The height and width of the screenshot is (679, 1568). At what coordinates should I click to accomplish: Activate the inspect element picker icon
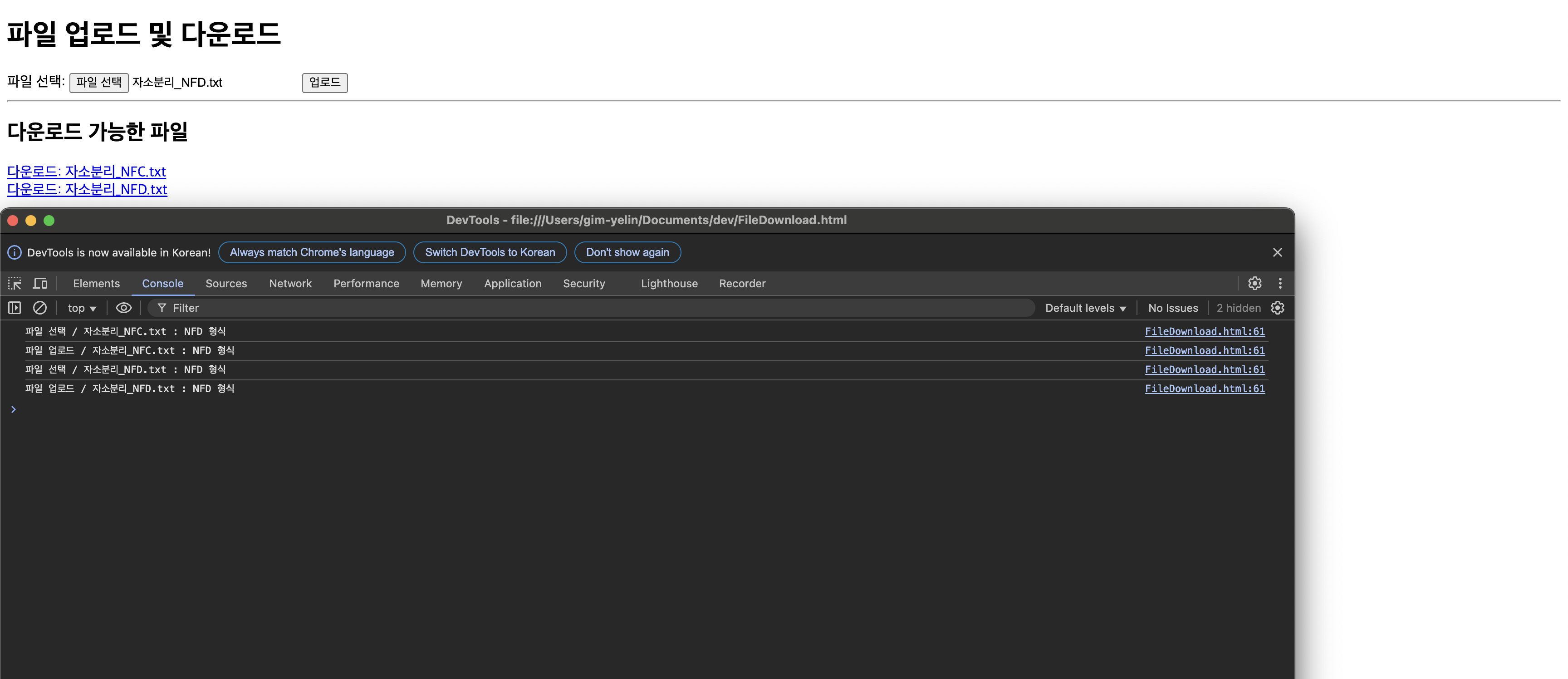pos(15,283)
